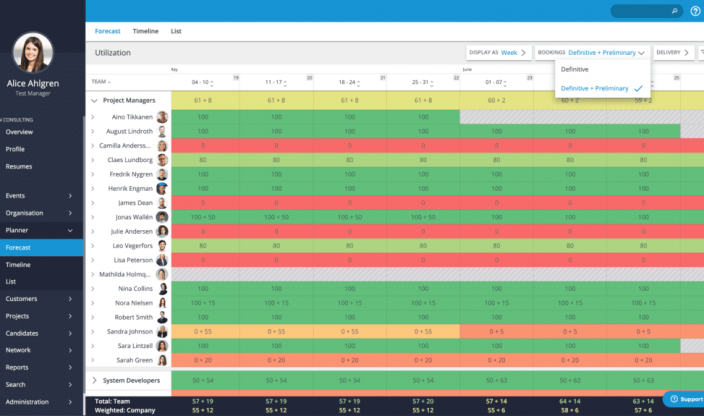Click Jonas Wallén's avatar picture
This screenshot has width=704, height=416.
(x=162, y=217)
